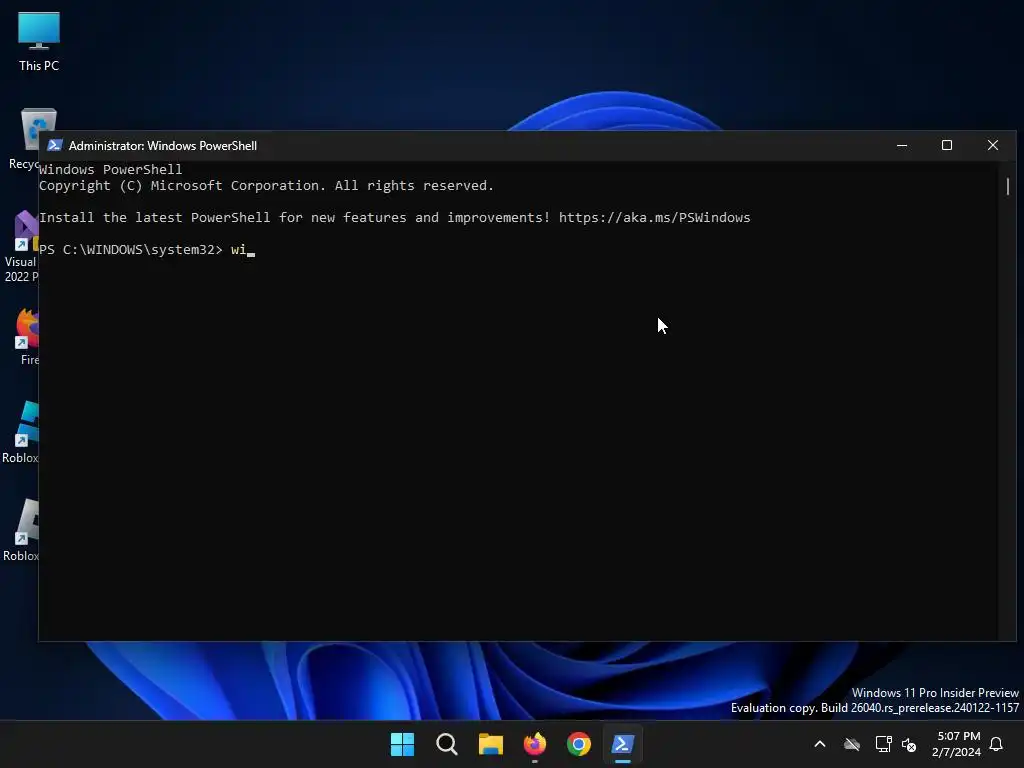This screenshot has height=768, width=1024.
Task: Open the Windows Start menu
Action: click(402, 744)
